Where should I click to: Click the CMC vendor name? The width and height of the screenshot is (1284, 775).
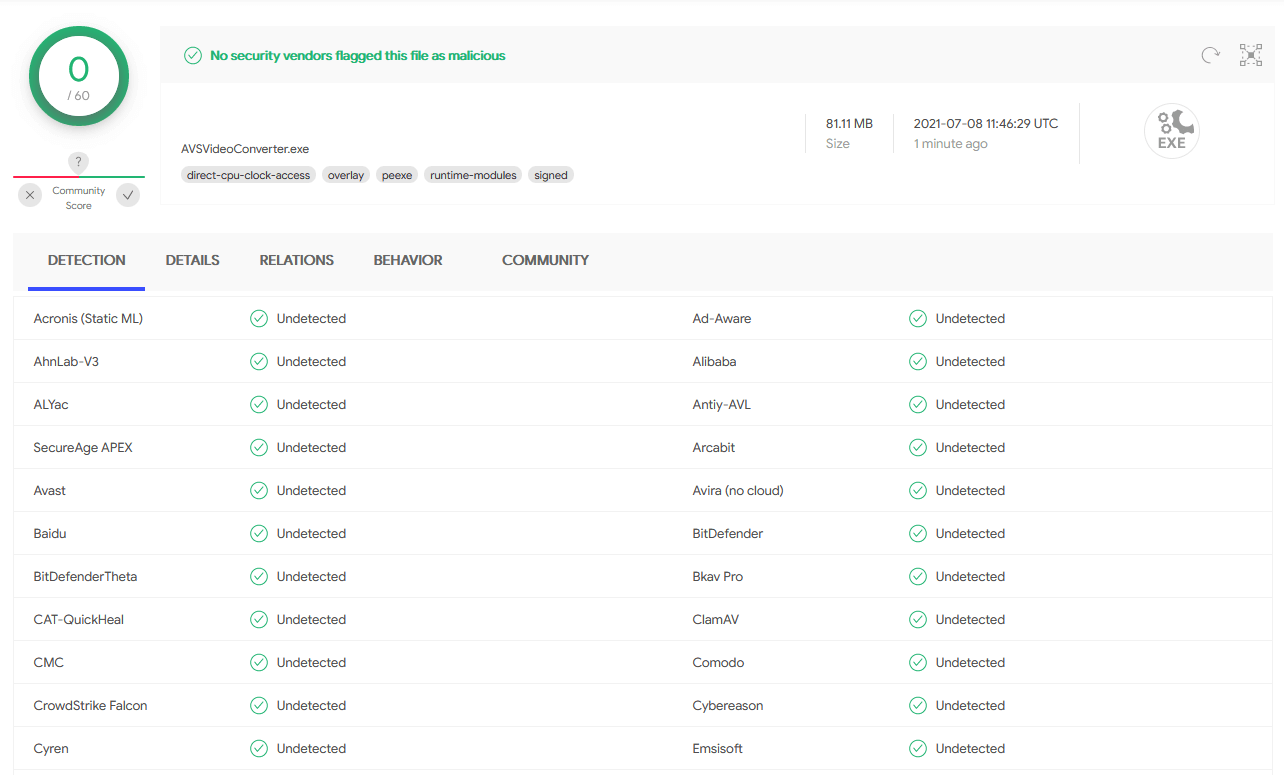pyautogui.click(x=49, y=663)
